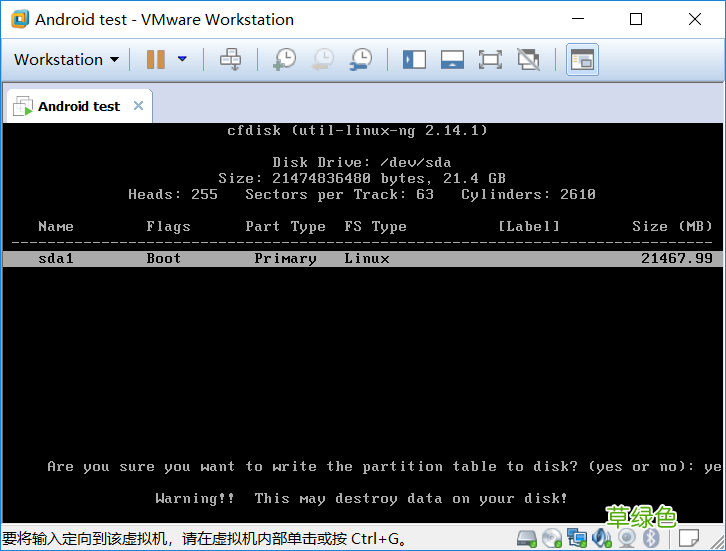The image size is (726, 551).
Task: Revert to the previous snapshot
Action: [x=323, y=59]
